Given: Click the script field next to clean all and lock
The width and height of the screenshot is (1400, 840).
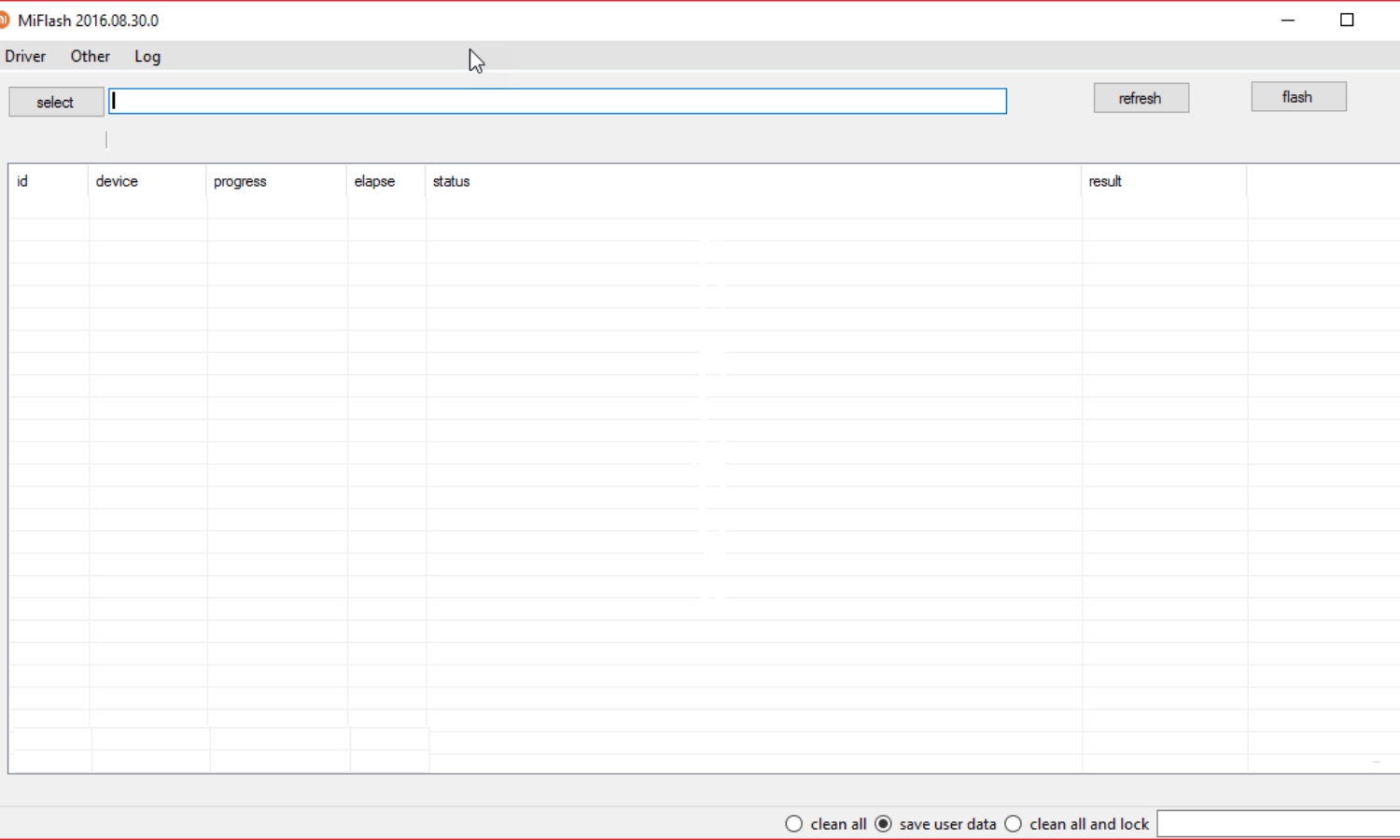Looking at the screenshot, I should (1279, 824).
